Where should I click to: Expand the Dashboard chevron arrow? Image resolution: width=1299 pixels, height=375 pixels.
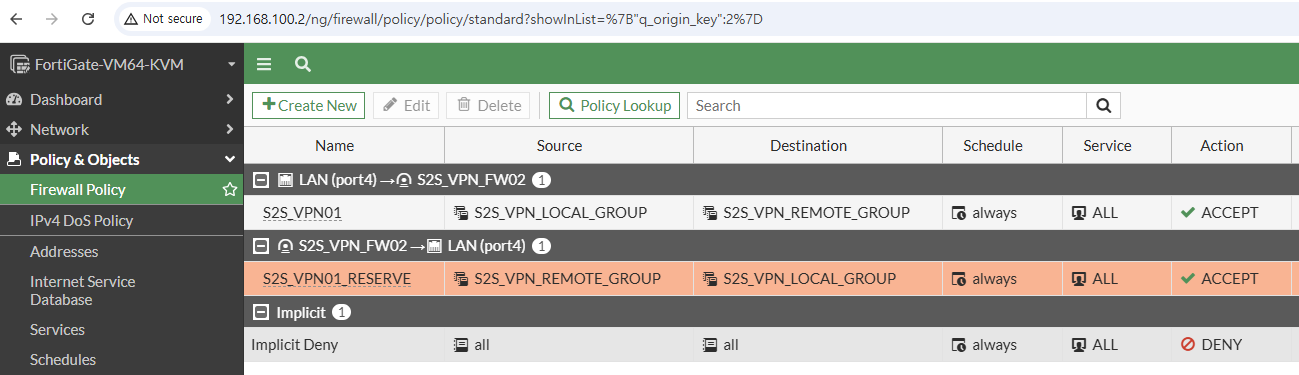229,100
